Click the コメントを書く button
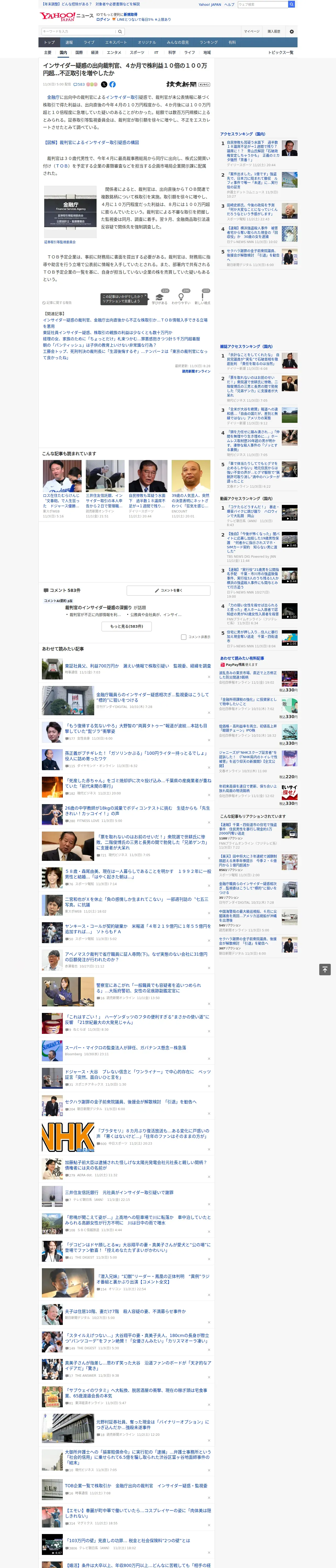 [169, 590]
